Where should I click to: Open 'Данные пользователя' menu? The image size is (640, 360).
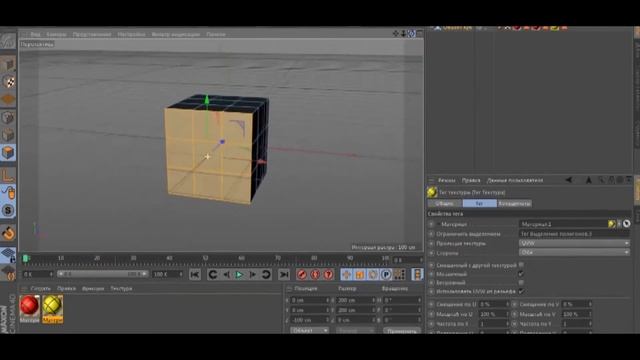coord(515,180)
